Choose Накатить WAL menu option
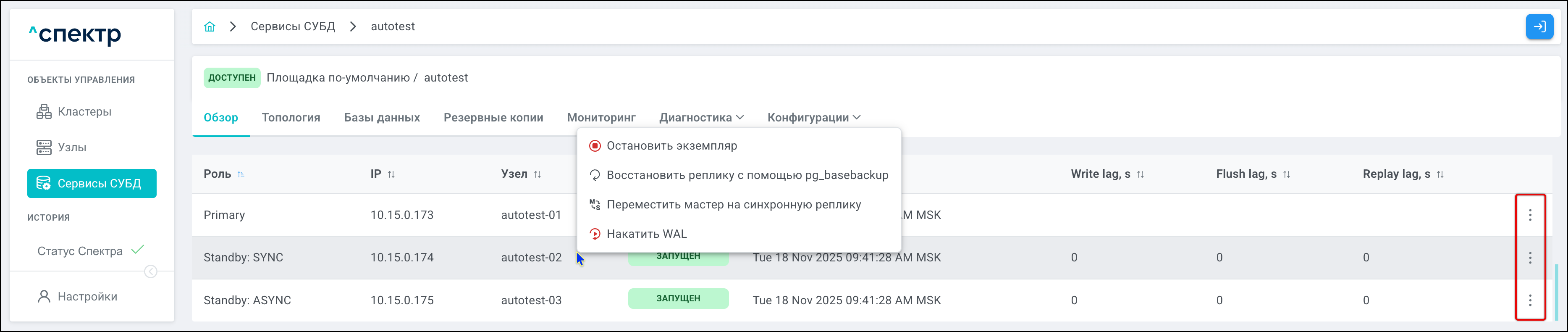The width and height of the screenshot is (1568, 332). pos(646,234)
